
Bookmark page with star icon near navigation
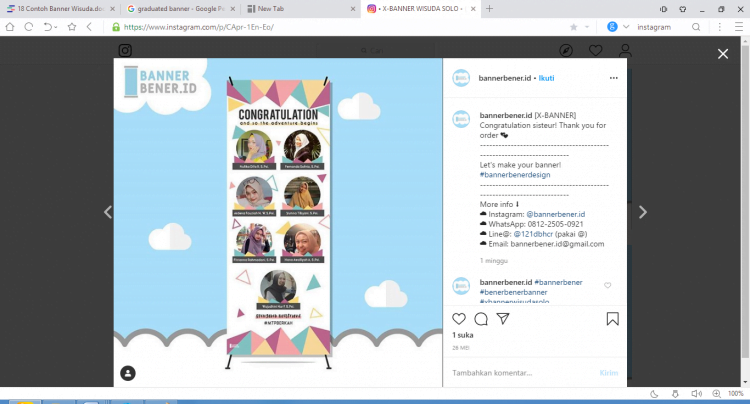(x=72, y=27)
